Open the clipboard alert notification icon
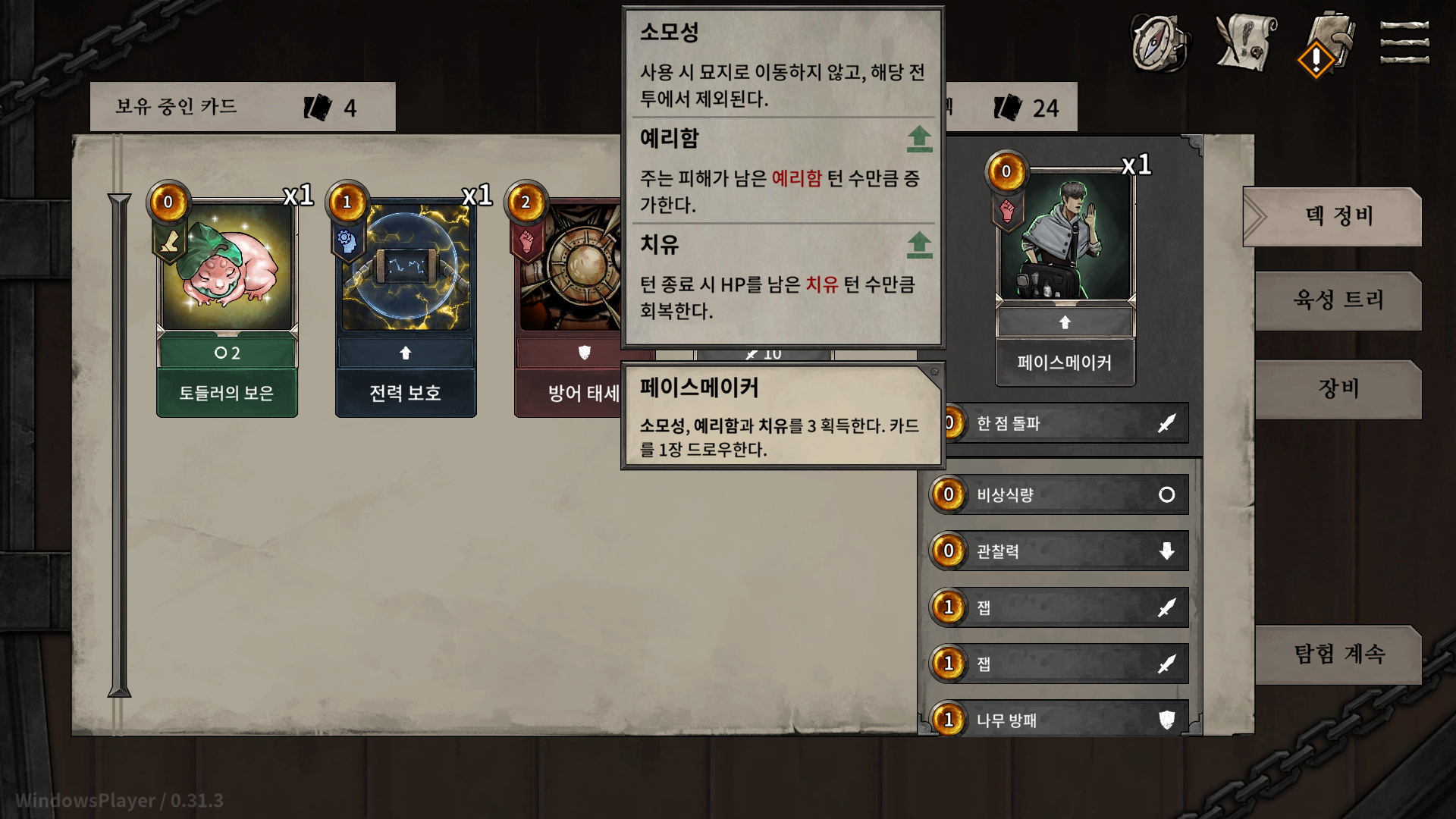 1328,43
